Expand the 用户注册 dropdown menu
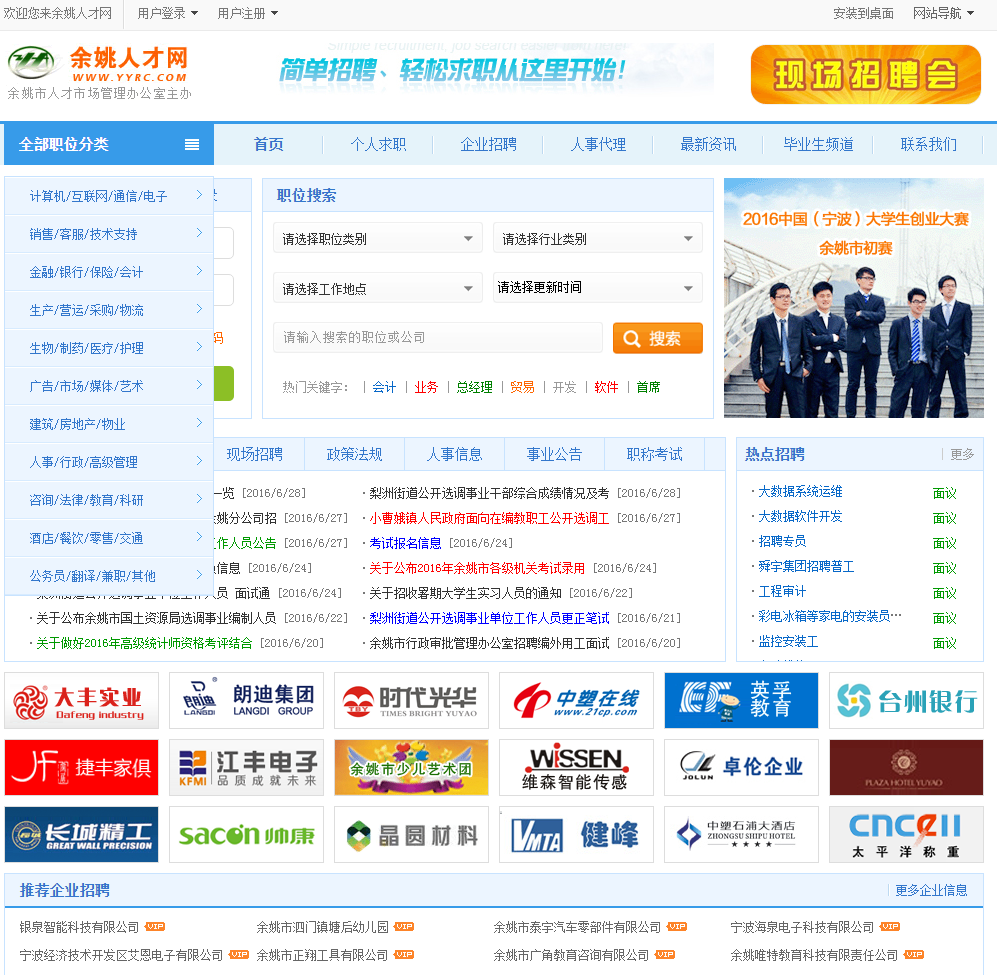This screenshot has height=975, width=997. [x=247, y=13]
